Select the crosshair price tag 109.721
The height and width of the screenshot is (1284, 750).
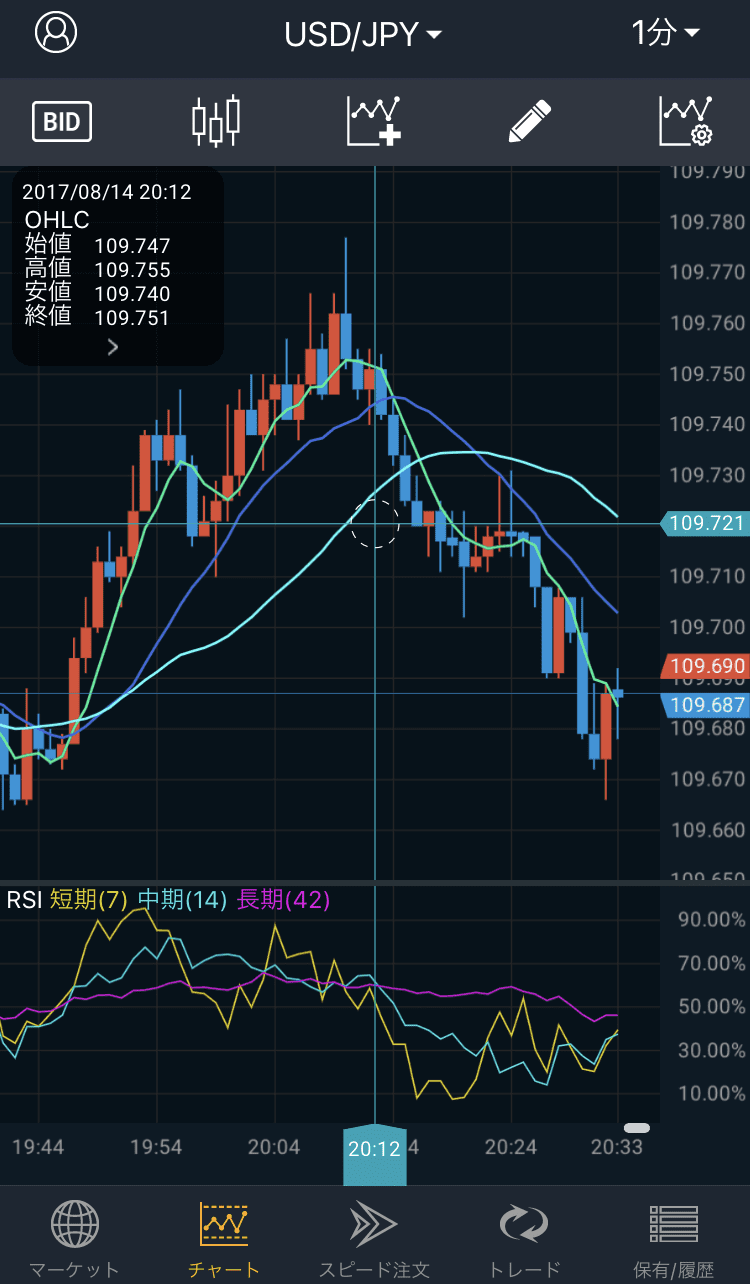coord(705,523)
